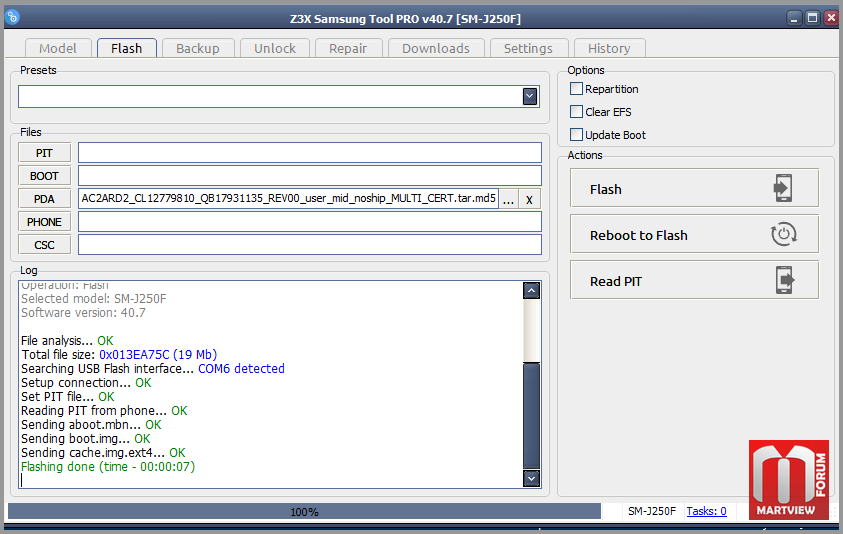The height and width of the screenshot is (534, 843).
Task: Click the PDA file button
Action: click(45, 199)
